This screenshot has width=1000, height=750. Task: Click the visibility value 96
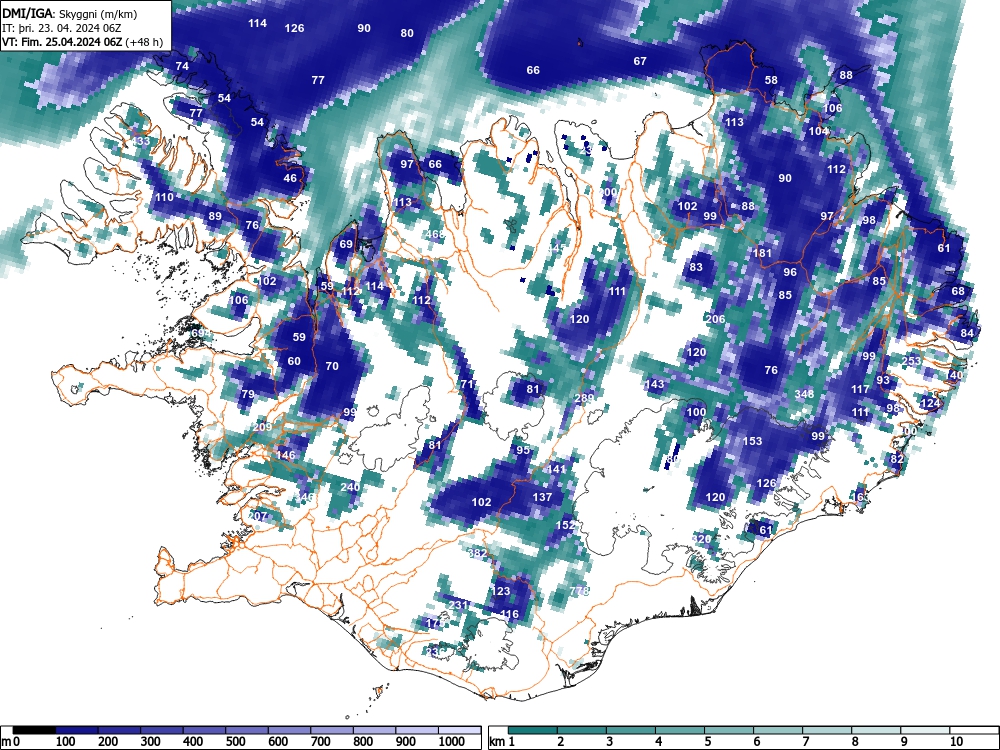(x=790, y=272)
